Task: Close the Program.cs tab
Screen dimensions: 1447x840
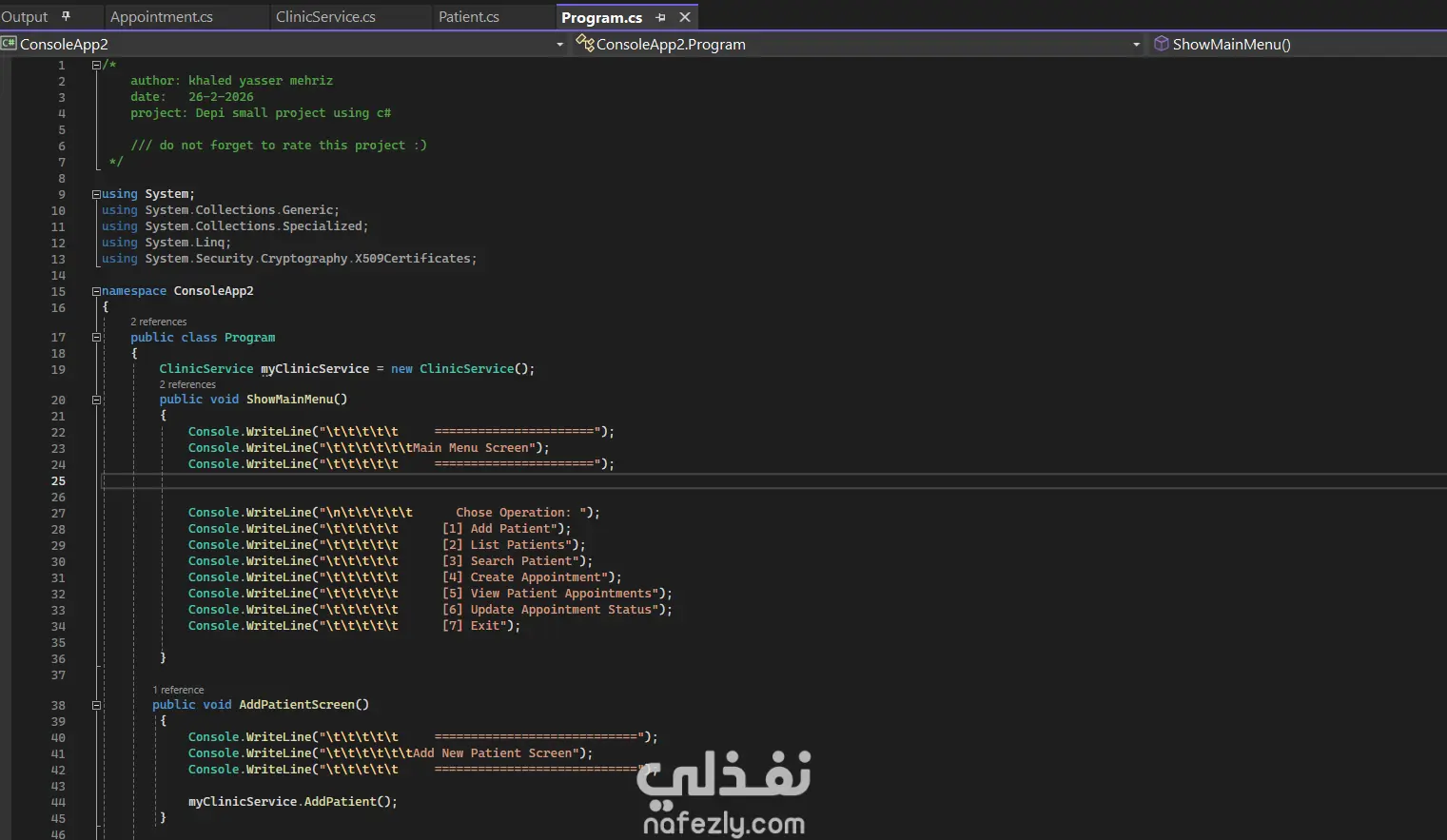Action: pyautogui.click(x=685, y=17)
